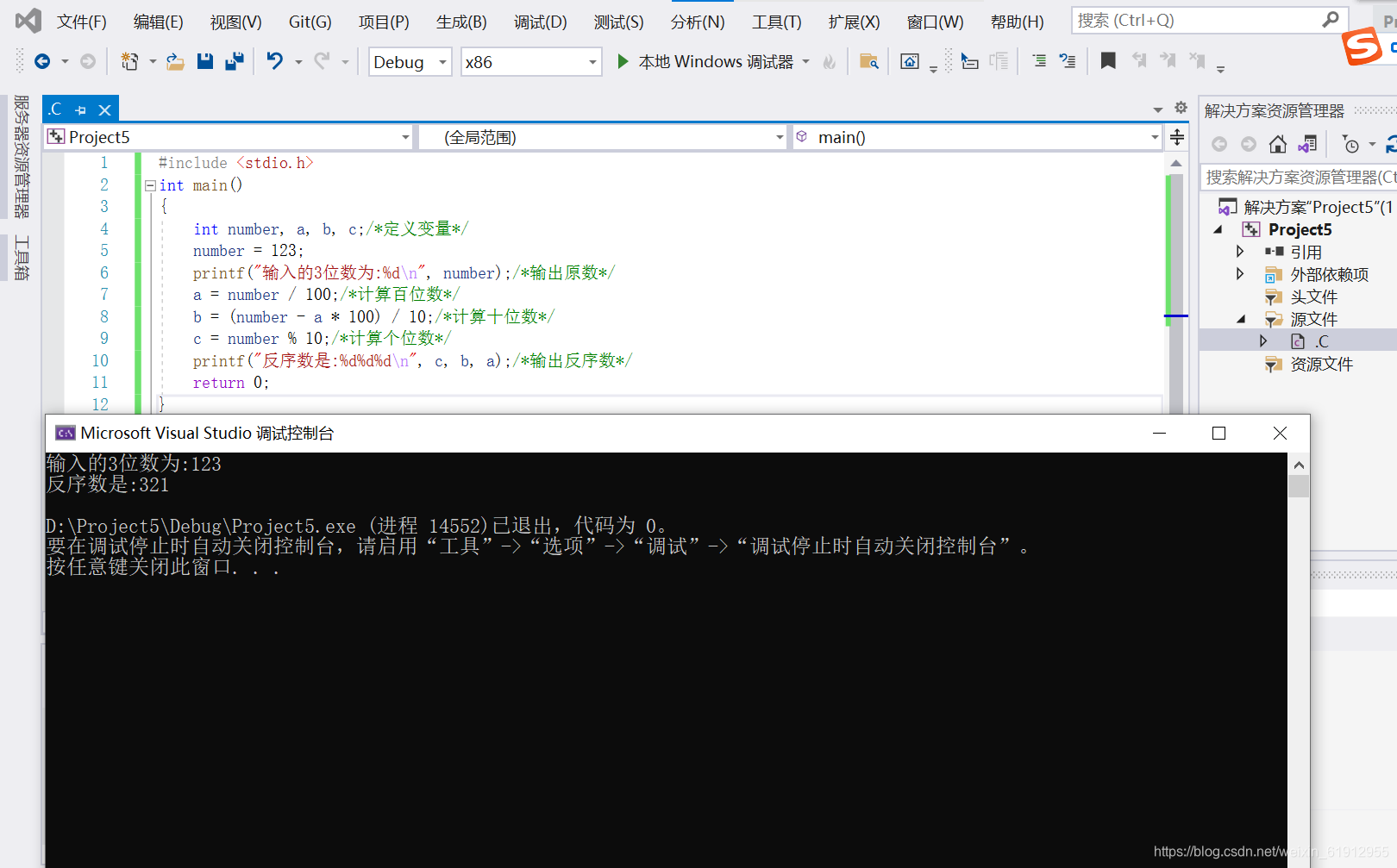Click the Solution Explorer Home icon
Screen dimensions: 1397x868
point(1278,144)
